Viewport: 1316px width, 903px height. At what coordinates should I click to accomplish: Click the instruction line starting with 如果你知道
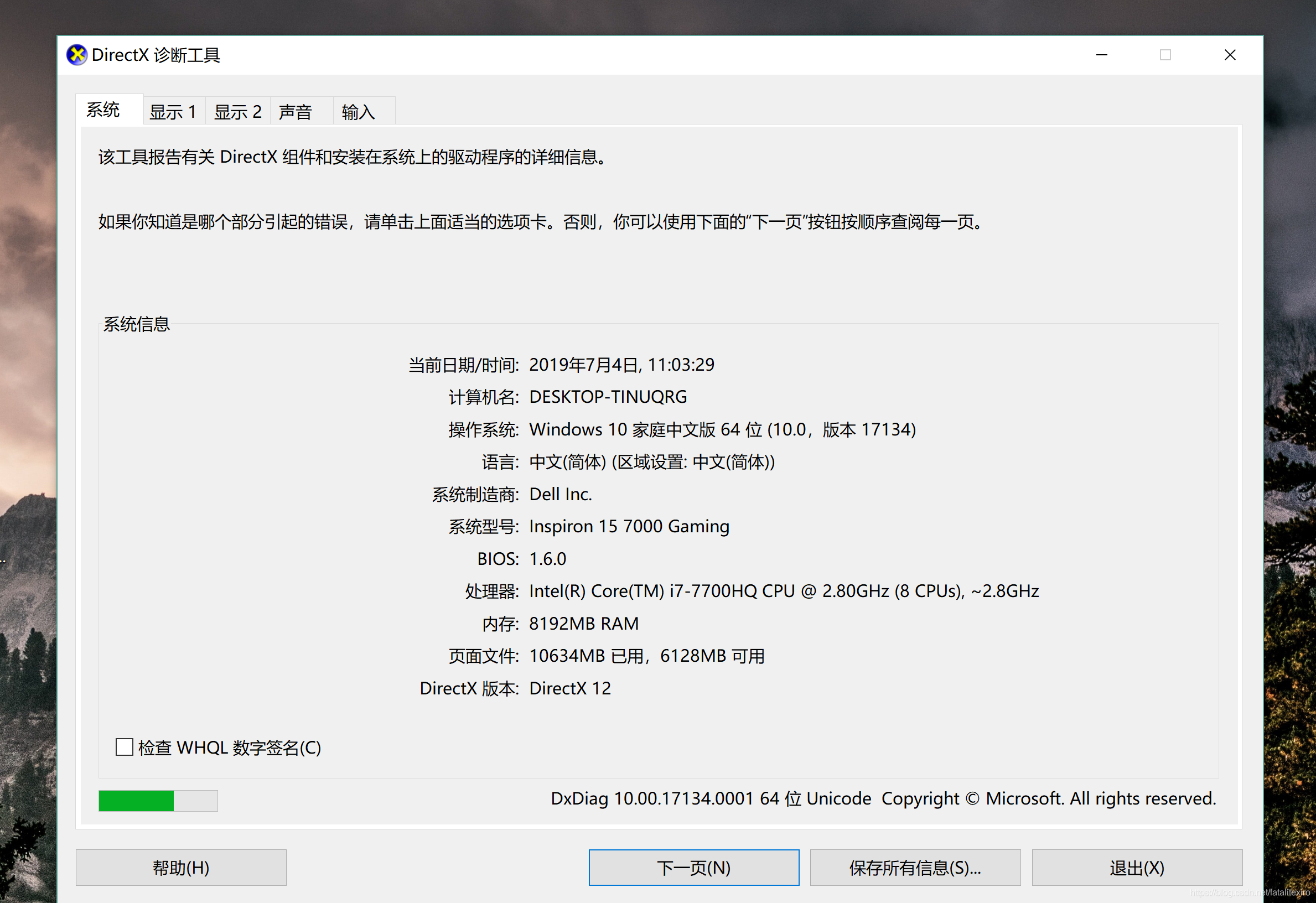(541, 221)
